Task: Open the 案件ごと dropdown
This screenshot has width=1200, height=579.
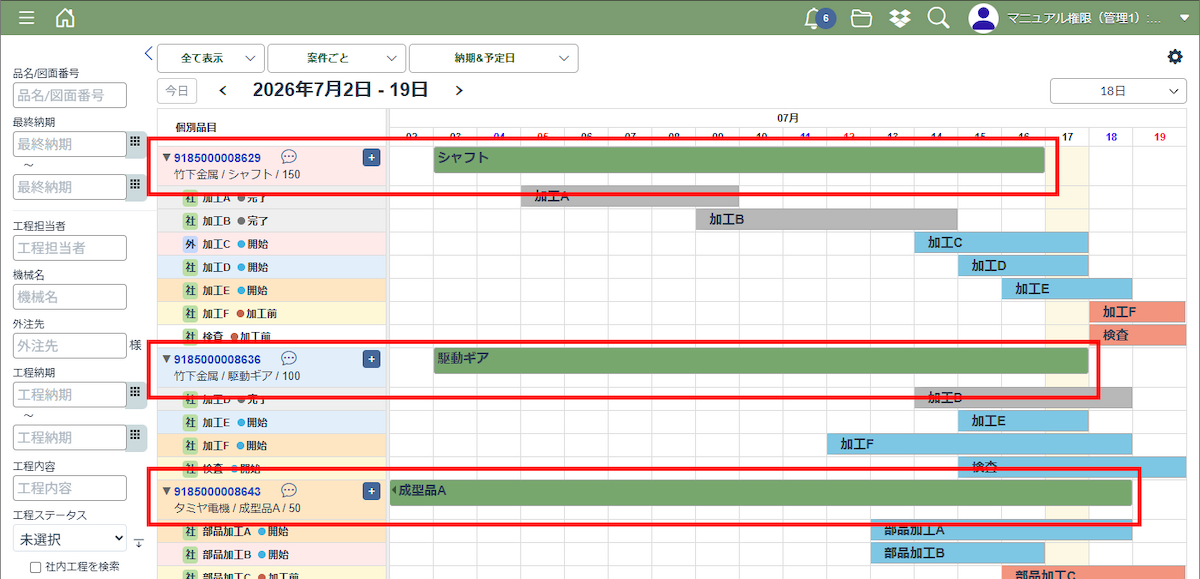Action: click(x=336, y=58)
